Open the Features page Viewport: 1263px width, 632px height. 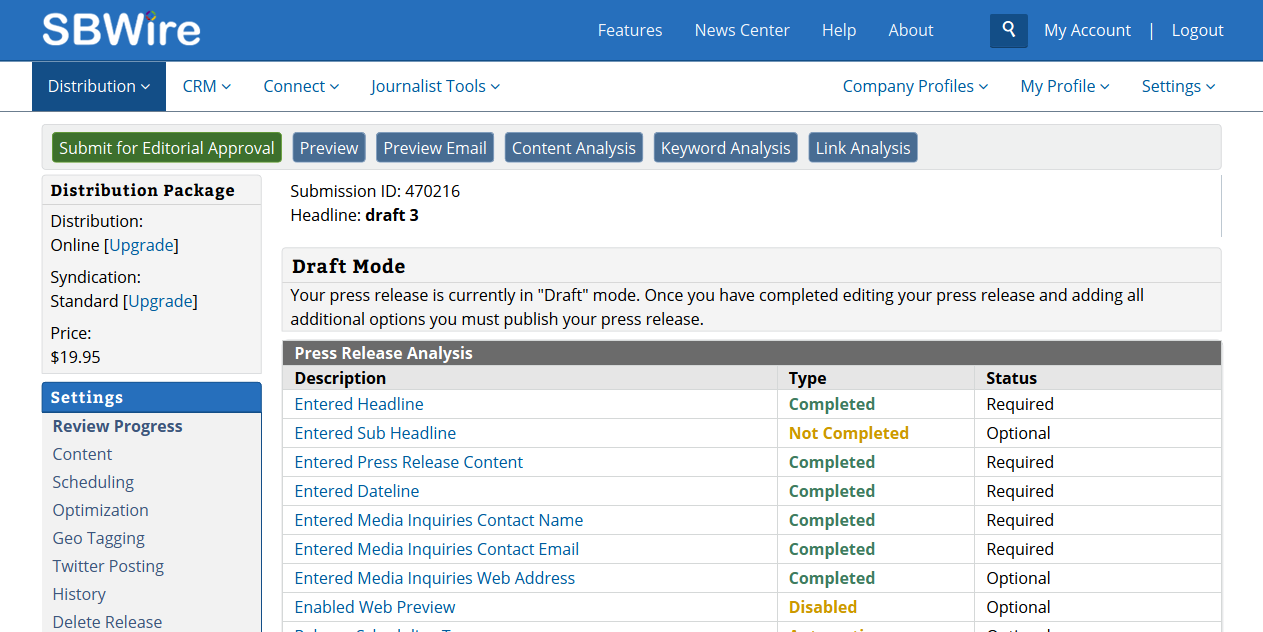click(630, 30)
